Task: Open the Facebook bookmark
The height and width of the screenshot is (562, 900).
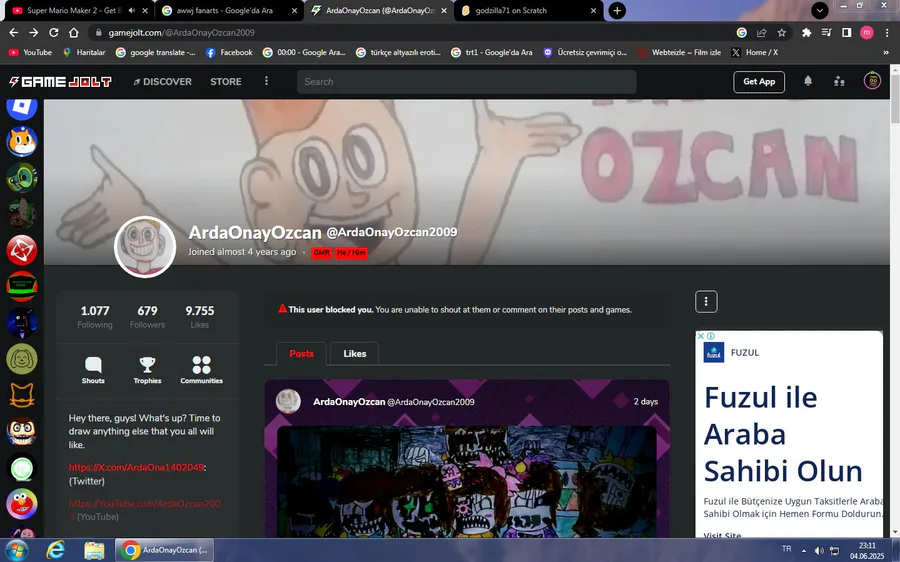Action: click(x=229, y=52)
